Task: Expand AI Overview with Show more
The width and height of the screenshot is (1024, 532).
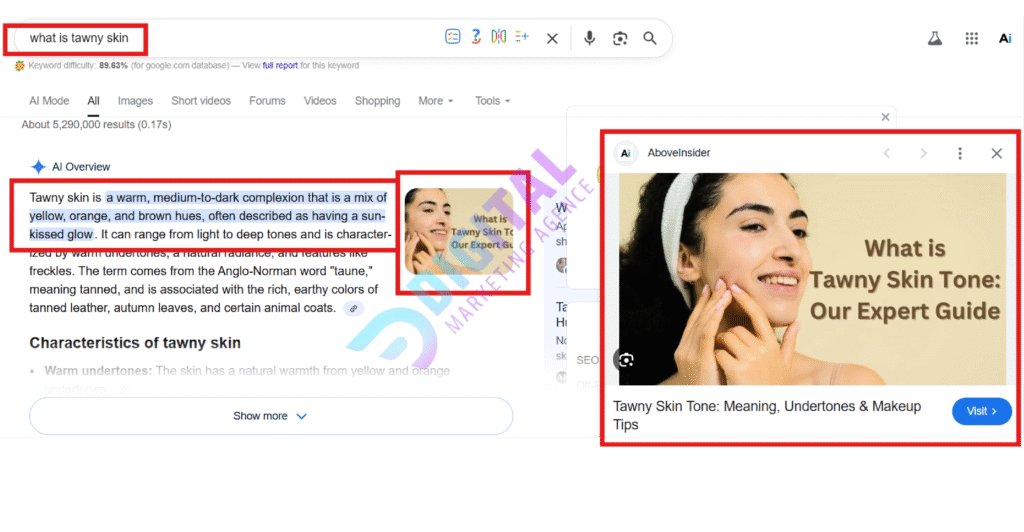Action: pyautogui.click(x=270, y=416)
